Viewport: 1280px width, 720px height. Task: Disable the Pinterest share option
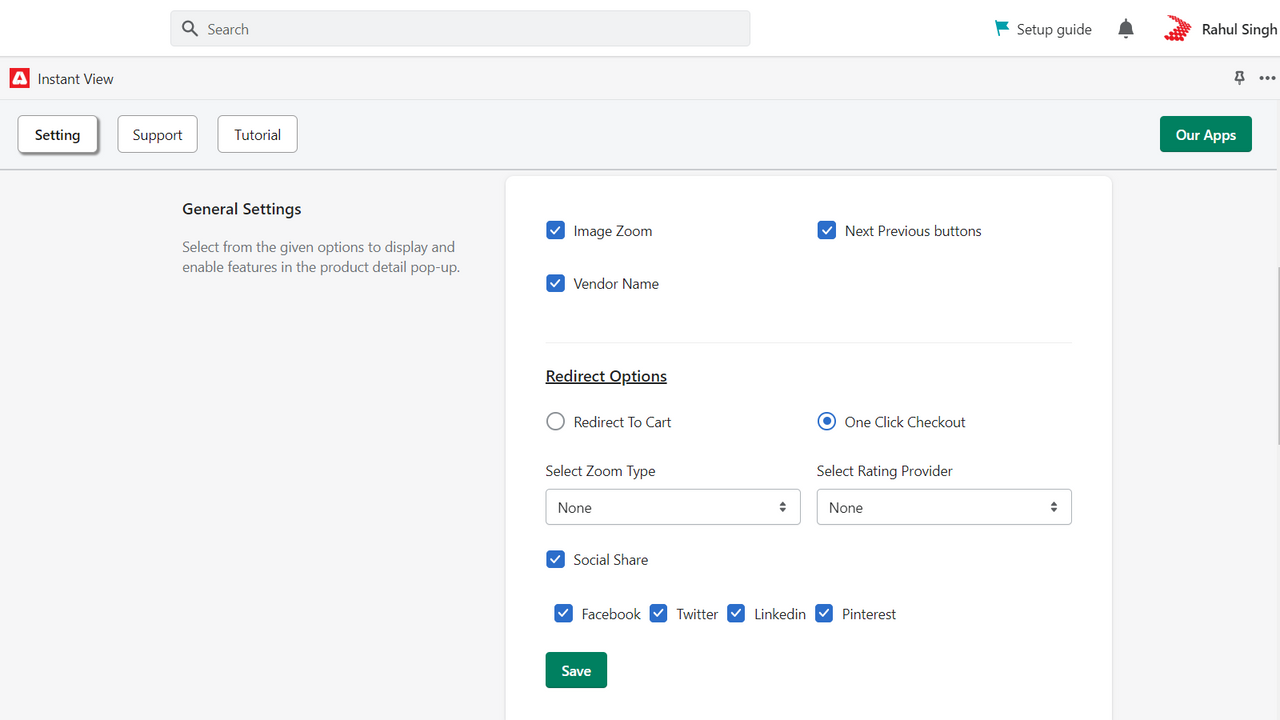pyautogui.click(x=824, y=613)
